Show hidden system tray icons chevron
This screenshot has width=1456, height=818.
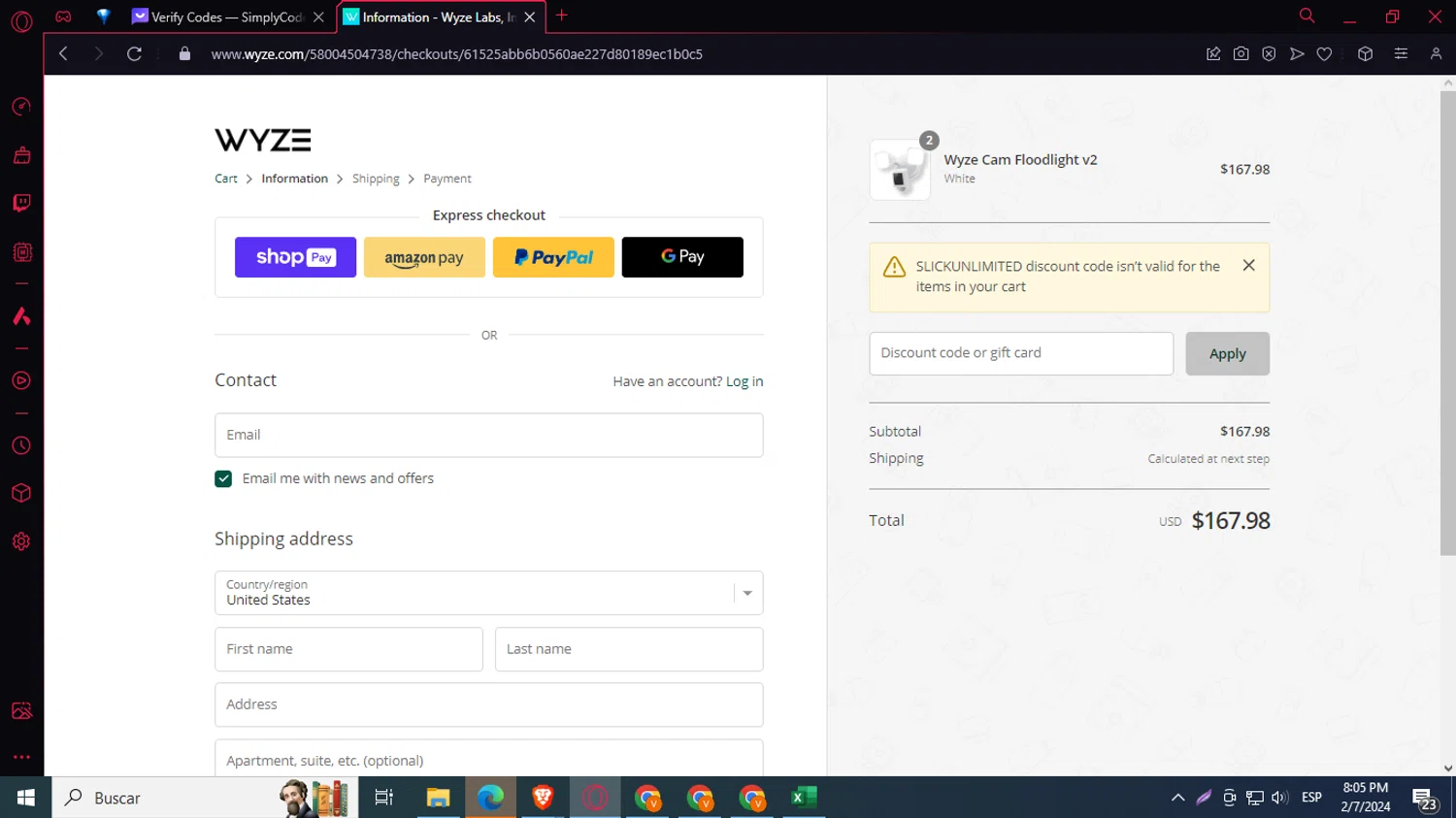tap(1177, 798)
